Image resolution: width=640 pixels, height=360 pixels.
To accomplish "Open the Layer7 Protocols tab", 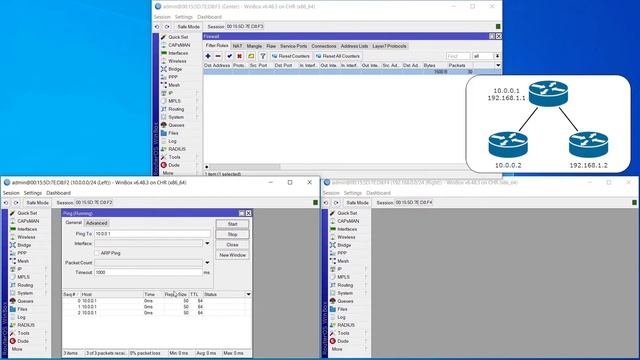I will click(389, 46).
